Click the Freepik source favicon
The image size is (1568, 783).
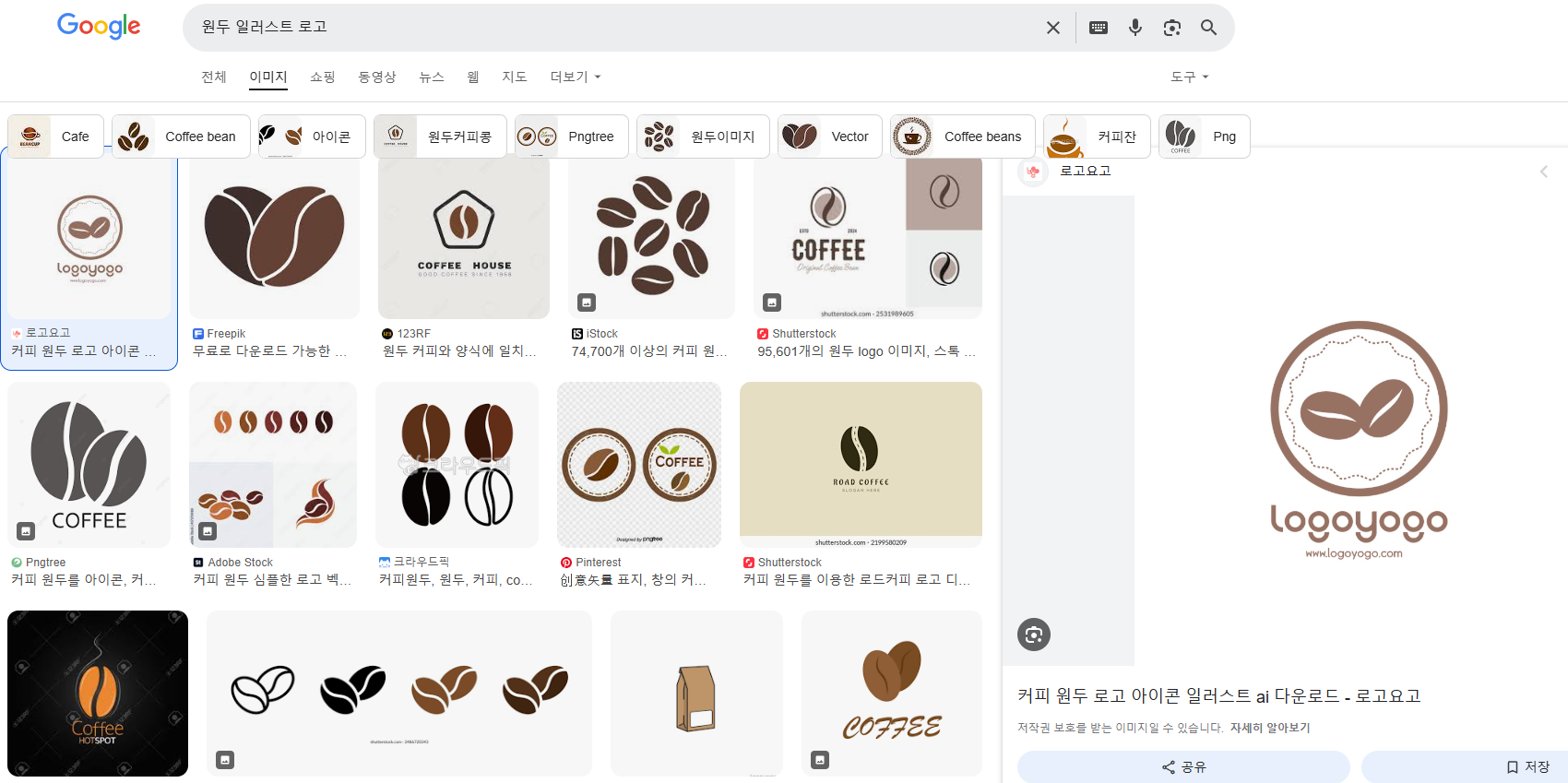[x=198, y=334]
